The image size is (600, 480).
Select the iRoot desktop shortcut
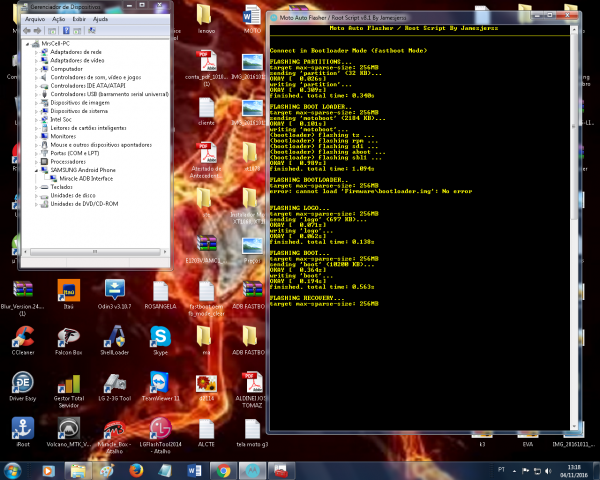23,432
